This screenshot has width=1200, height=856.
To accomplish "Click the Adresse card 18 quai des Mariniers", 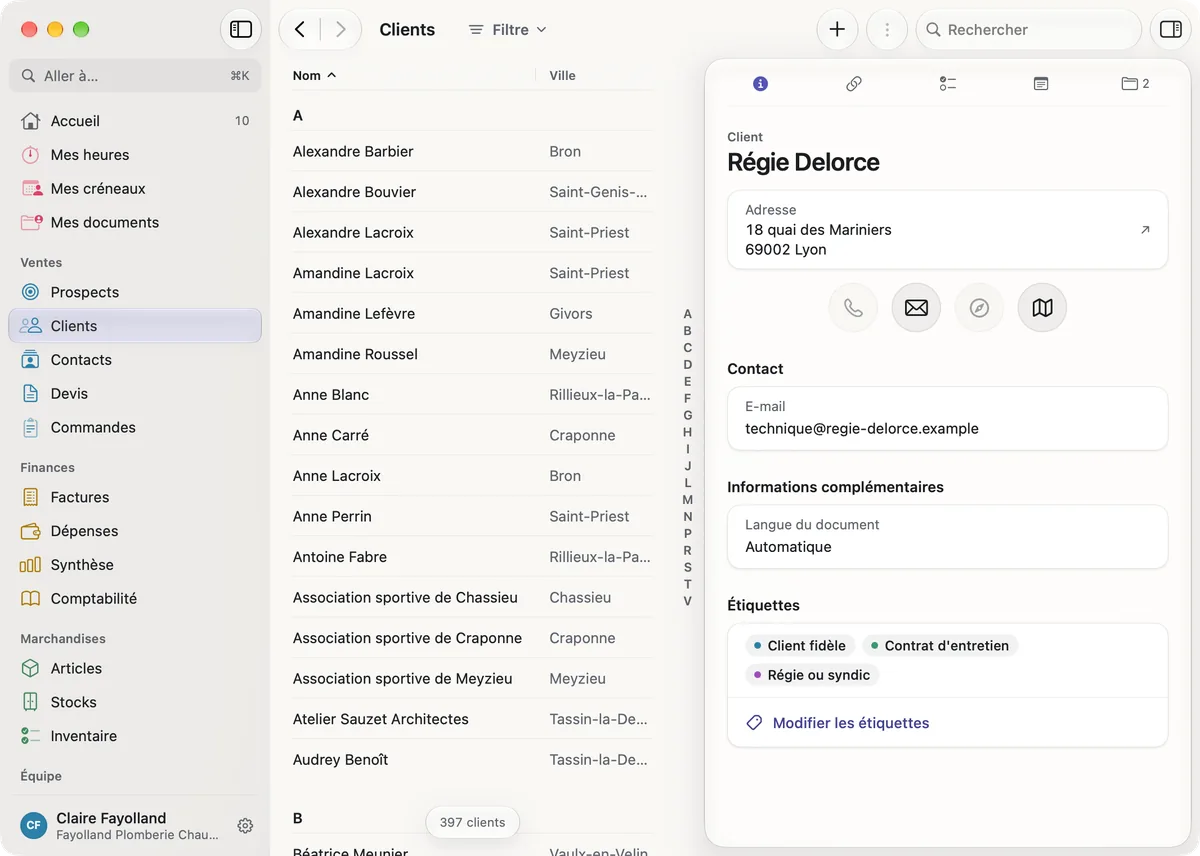I will pyautogui.click(x=948, y=230).
